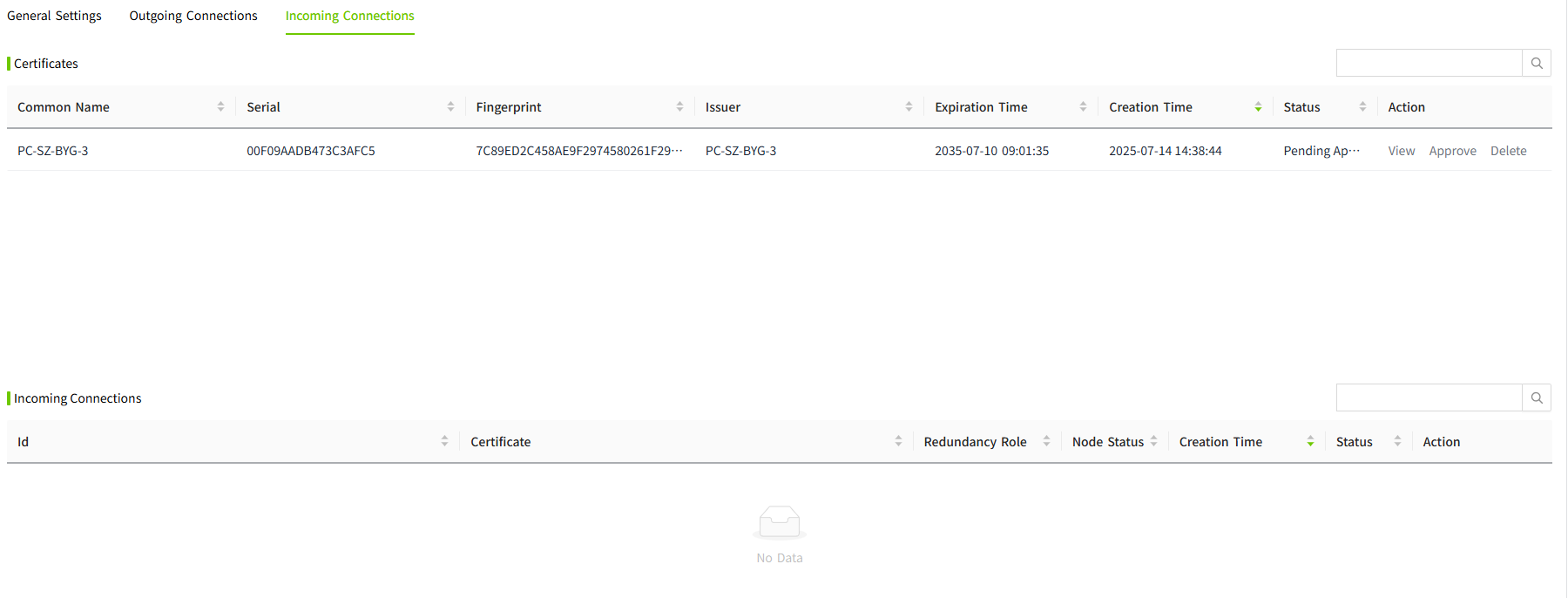Sort certificates by Issuer sort icon
1568x598 pixels.
coord(909,106)
